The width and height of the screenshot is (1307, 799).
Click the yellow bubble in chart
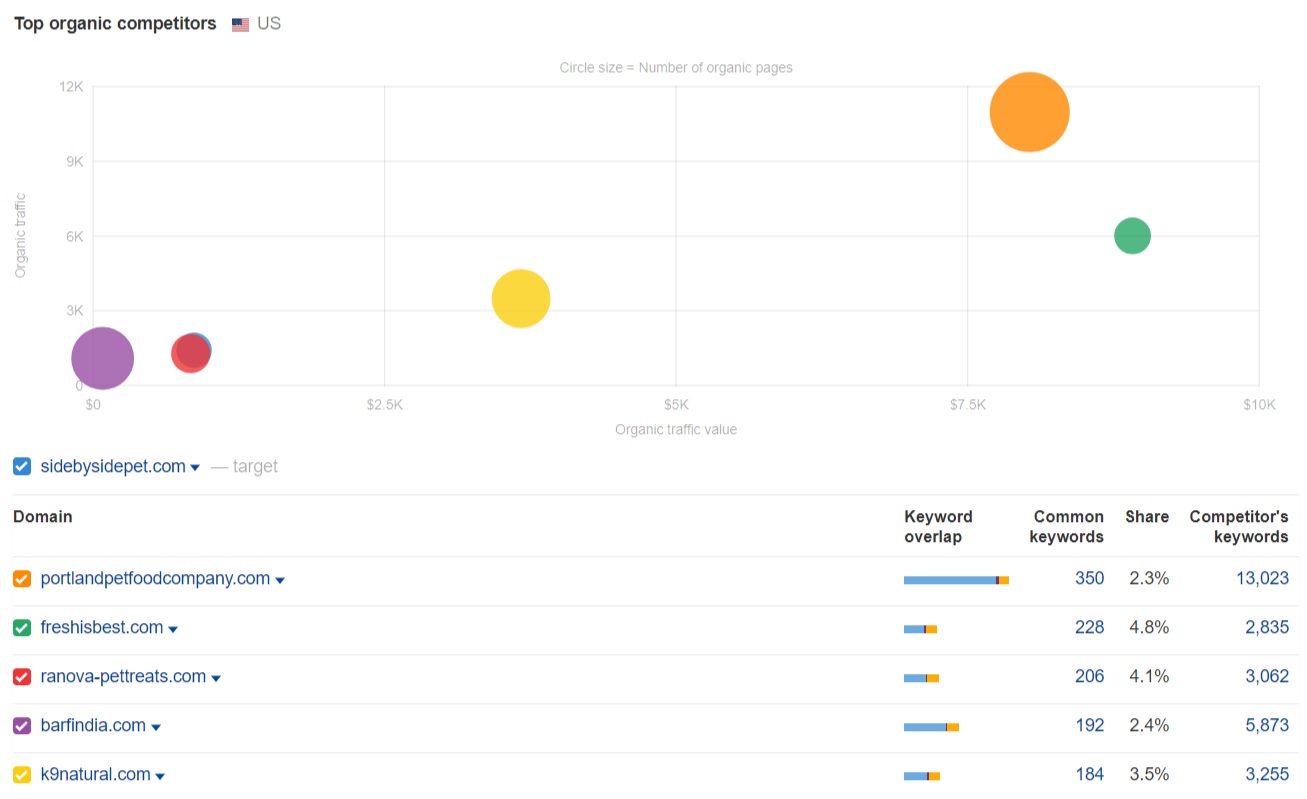click(520, 298)
